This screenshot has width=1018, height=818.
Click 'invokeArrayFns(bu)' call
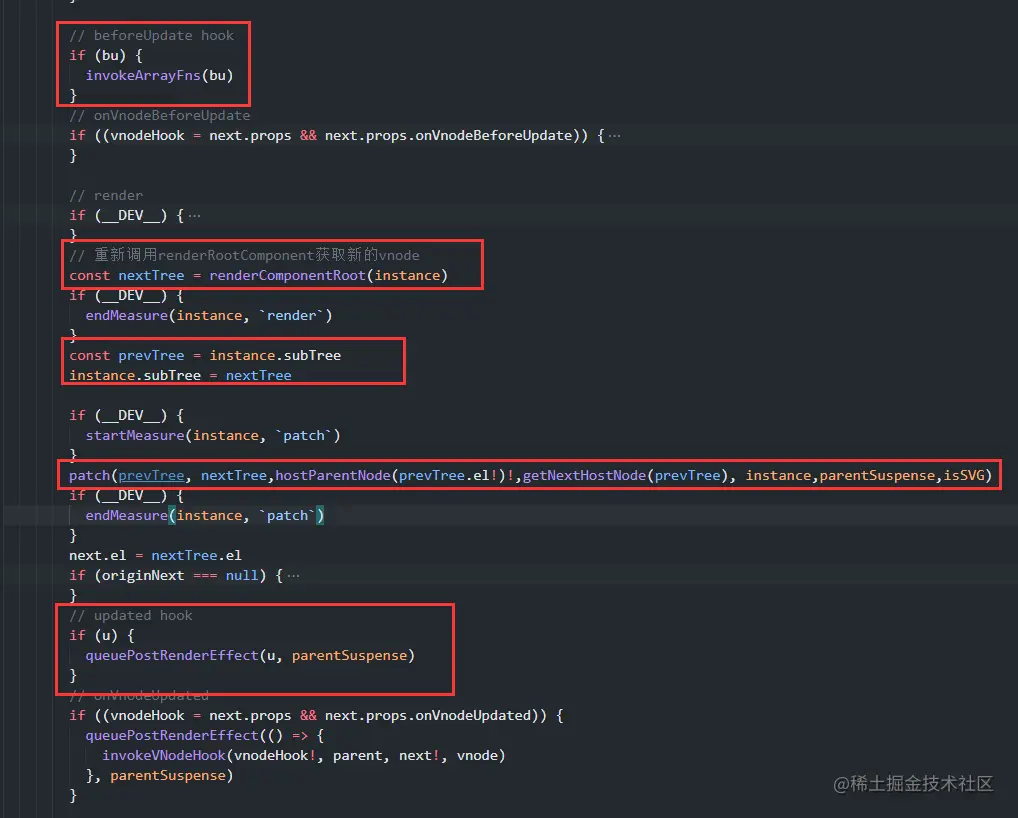159,75
